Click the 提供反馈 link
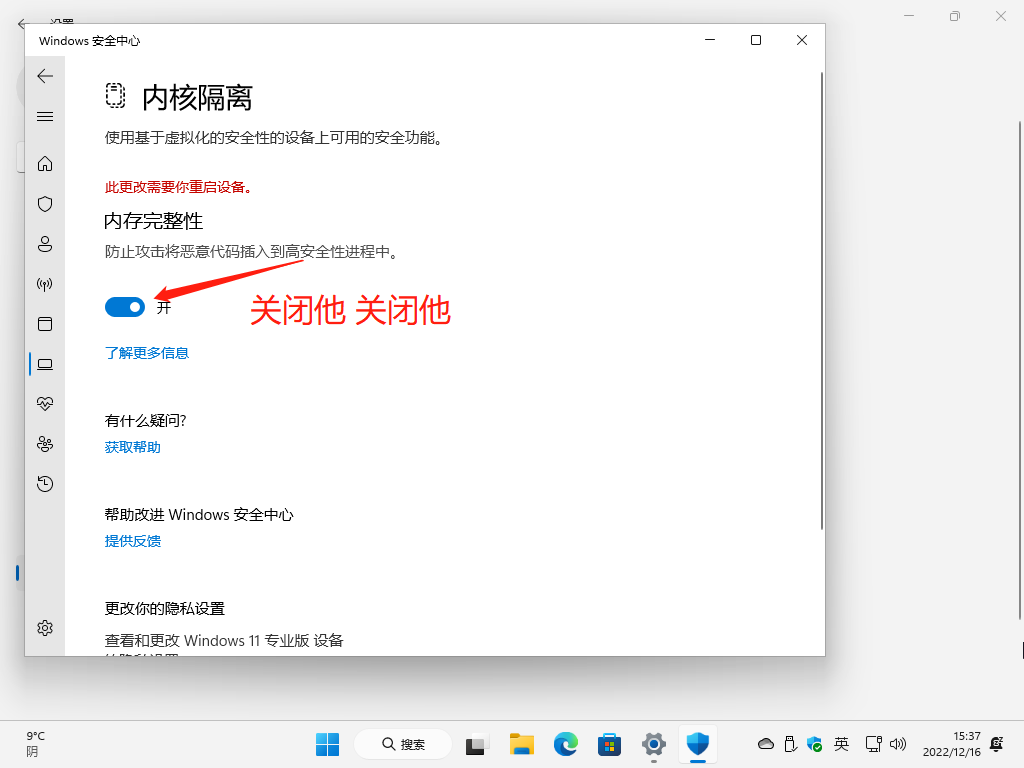This screenshot has width=1024, height=768. 132,541
